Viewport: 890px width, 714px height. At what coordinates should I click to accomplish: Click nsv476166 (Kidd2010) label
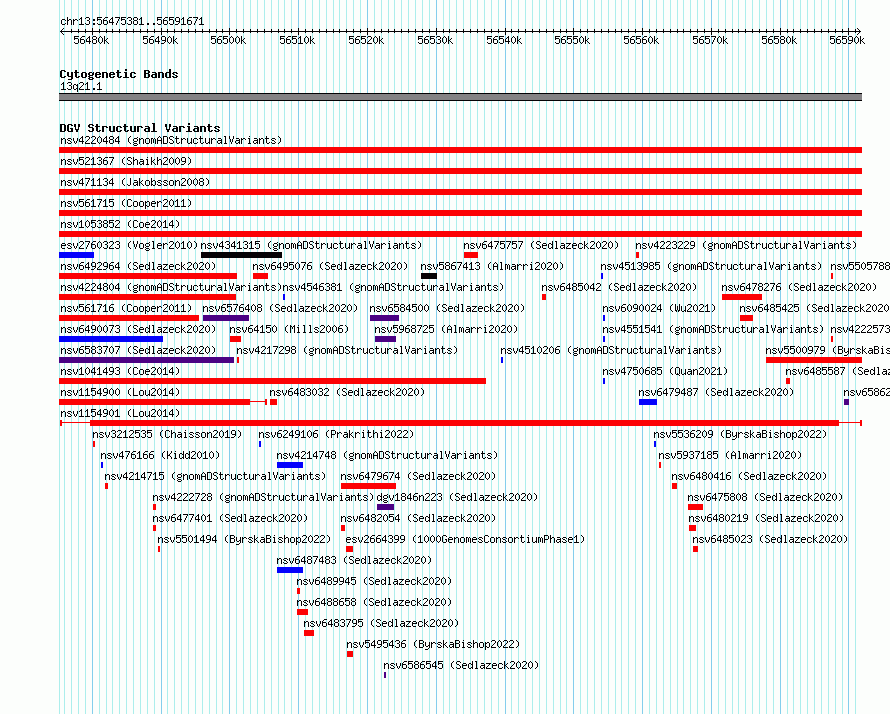[160, 455]
